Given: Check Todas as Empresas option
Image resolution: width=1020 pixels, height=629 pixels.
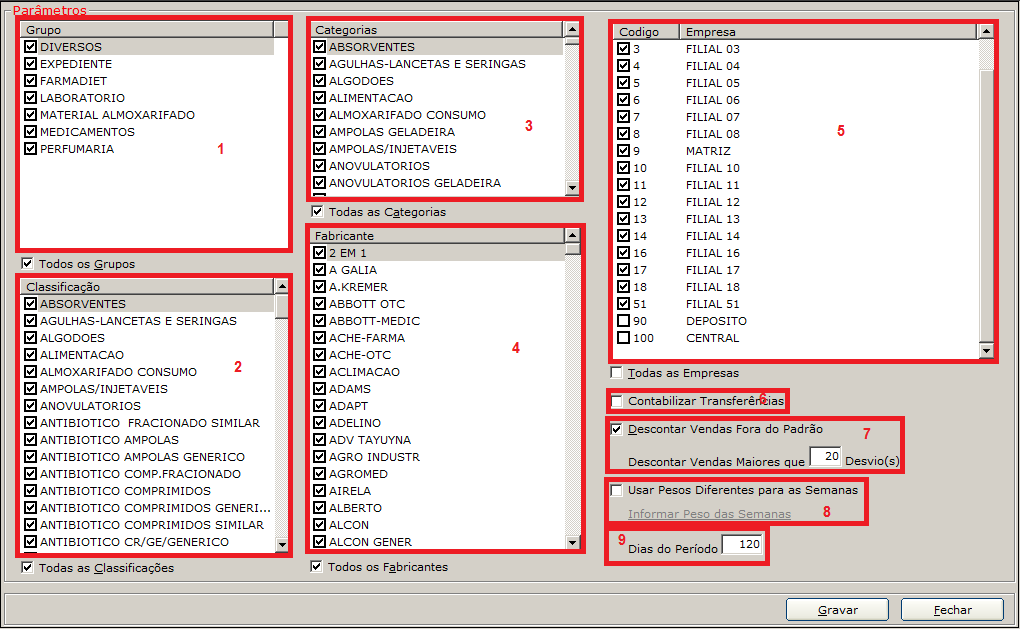Looking at the screenshot, I should point(617,373).
